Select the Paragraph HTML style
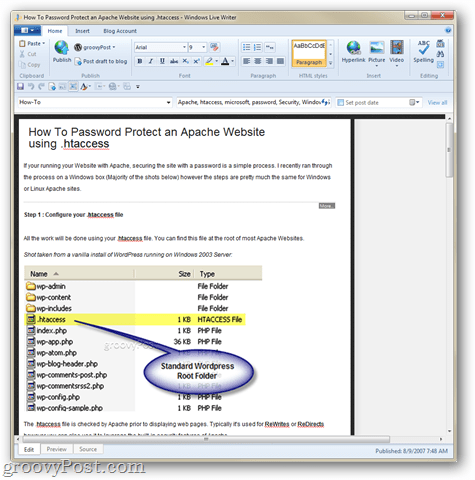 [309, 53]
